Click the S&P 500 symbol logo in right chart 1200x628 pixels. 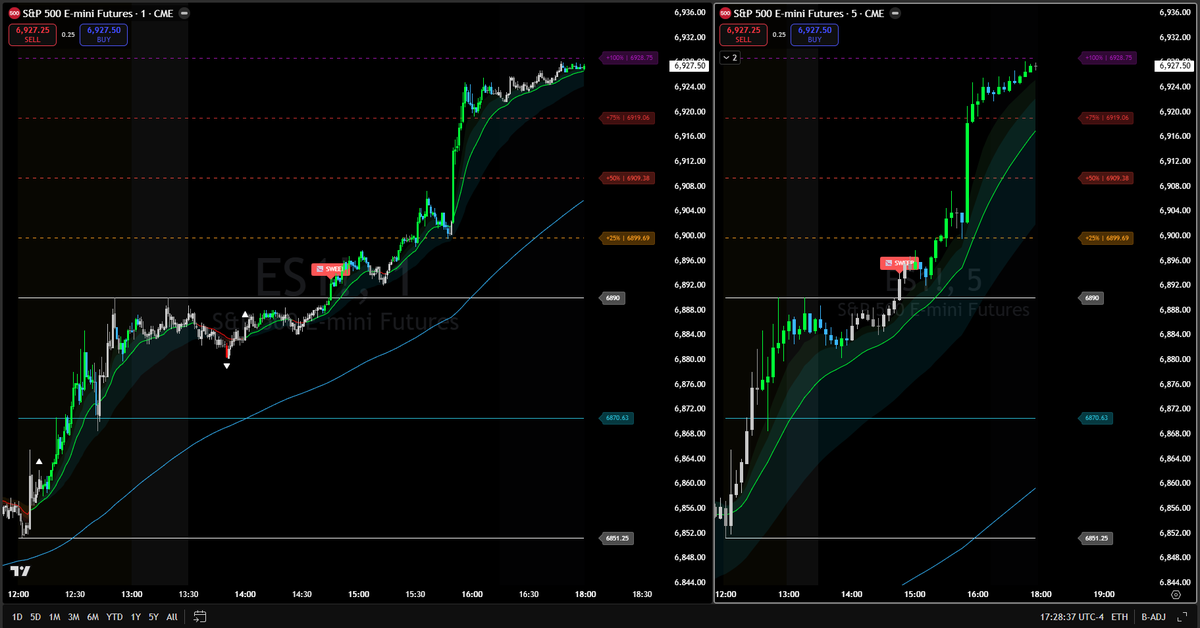pyautogui.click(x=725, y=13)
